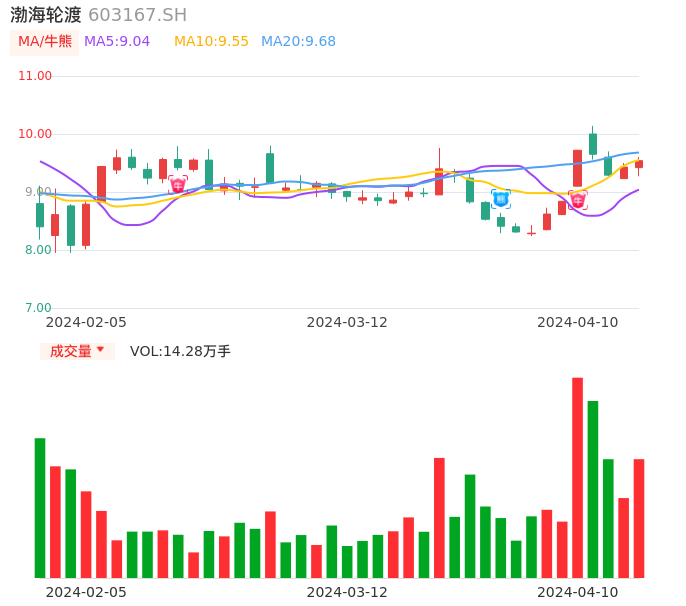Click the stock name 渤海轮渡
Image resolution: width=686 pixels, height=606 pixels.
(46, 15)
